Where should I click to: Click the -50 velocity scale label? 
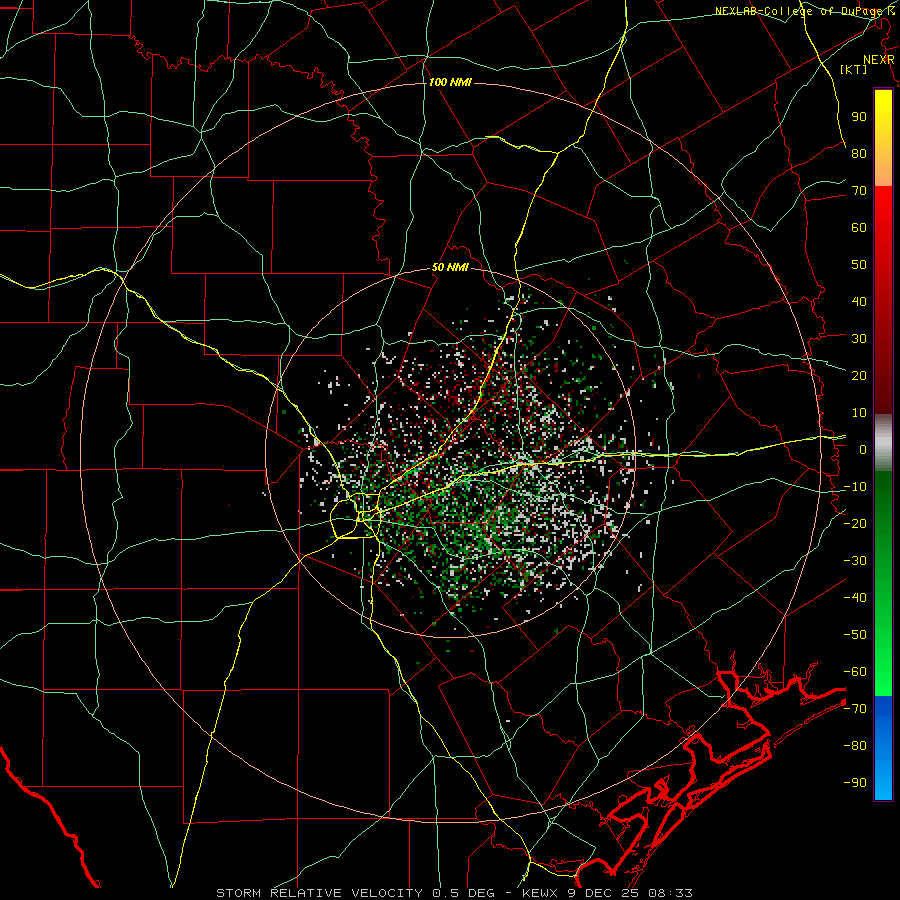point(855,634)
